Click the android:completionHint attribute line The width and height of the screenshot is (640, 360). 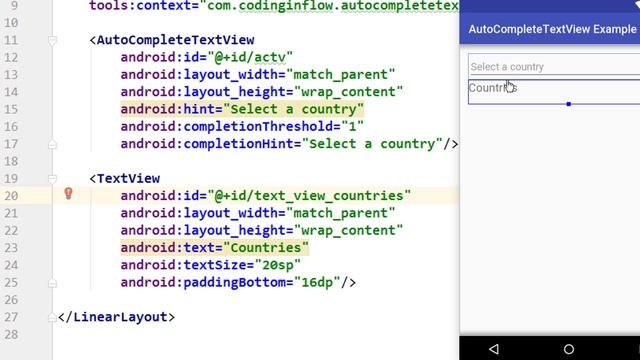coord(289,144)
